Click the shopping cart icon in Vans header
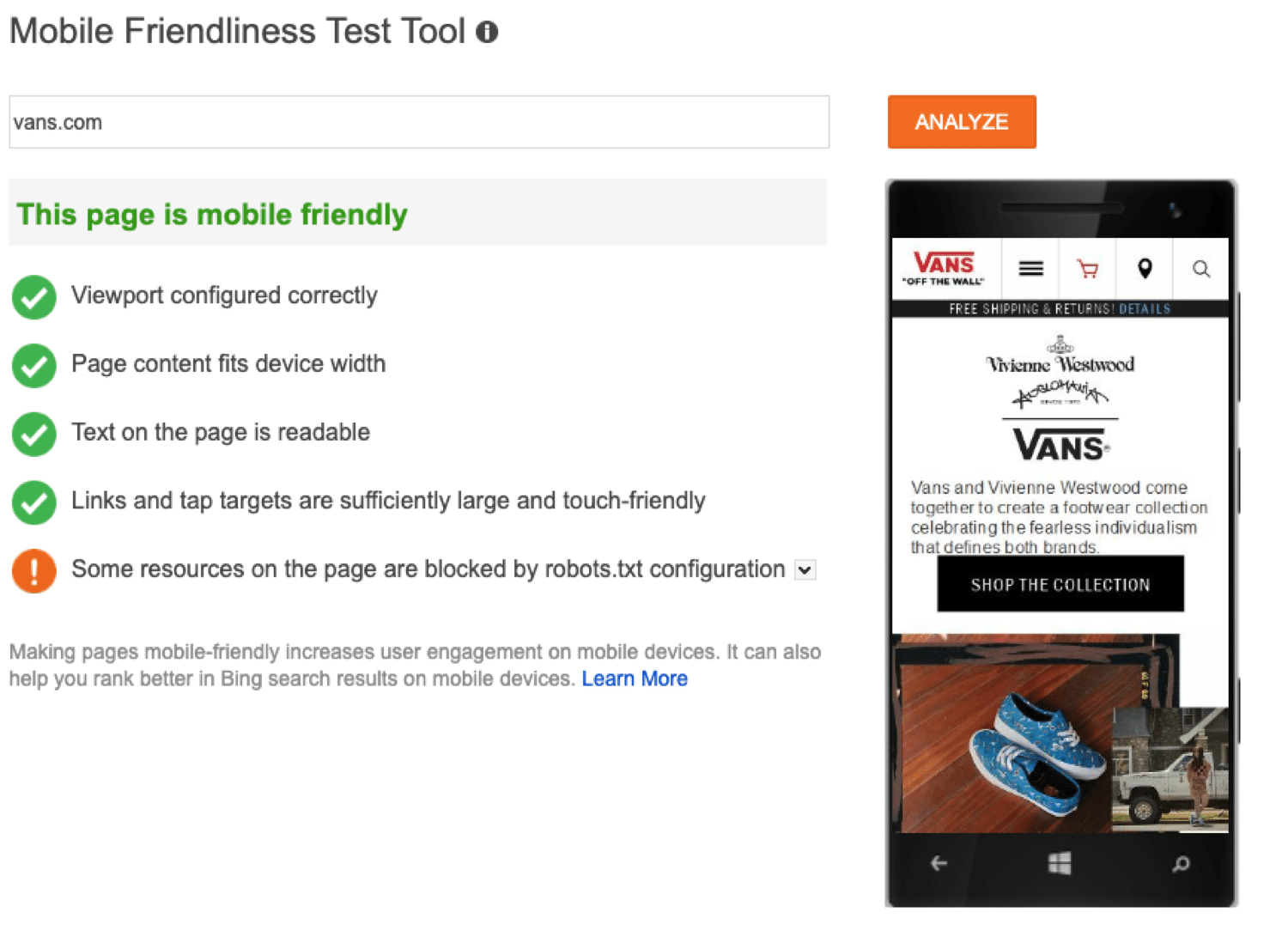Image resolution: width=1288 pixels, height=943 pixels. click(1087, 269)
